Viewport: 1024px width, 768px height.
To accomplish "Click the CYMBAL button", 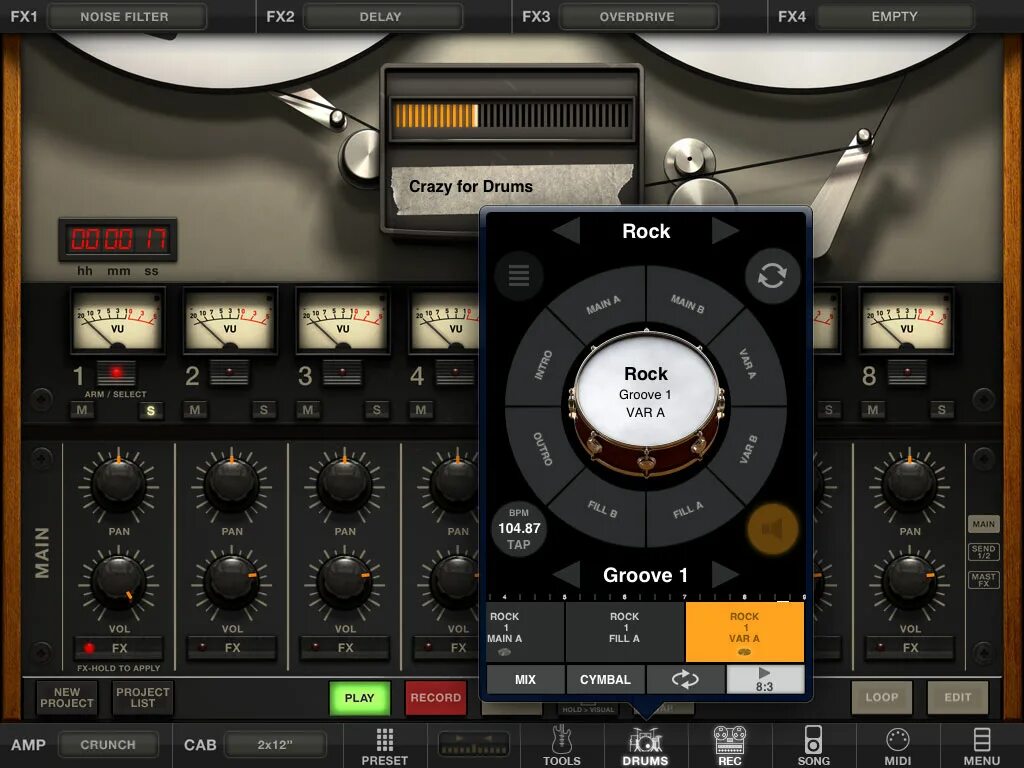I will (605, 679).
